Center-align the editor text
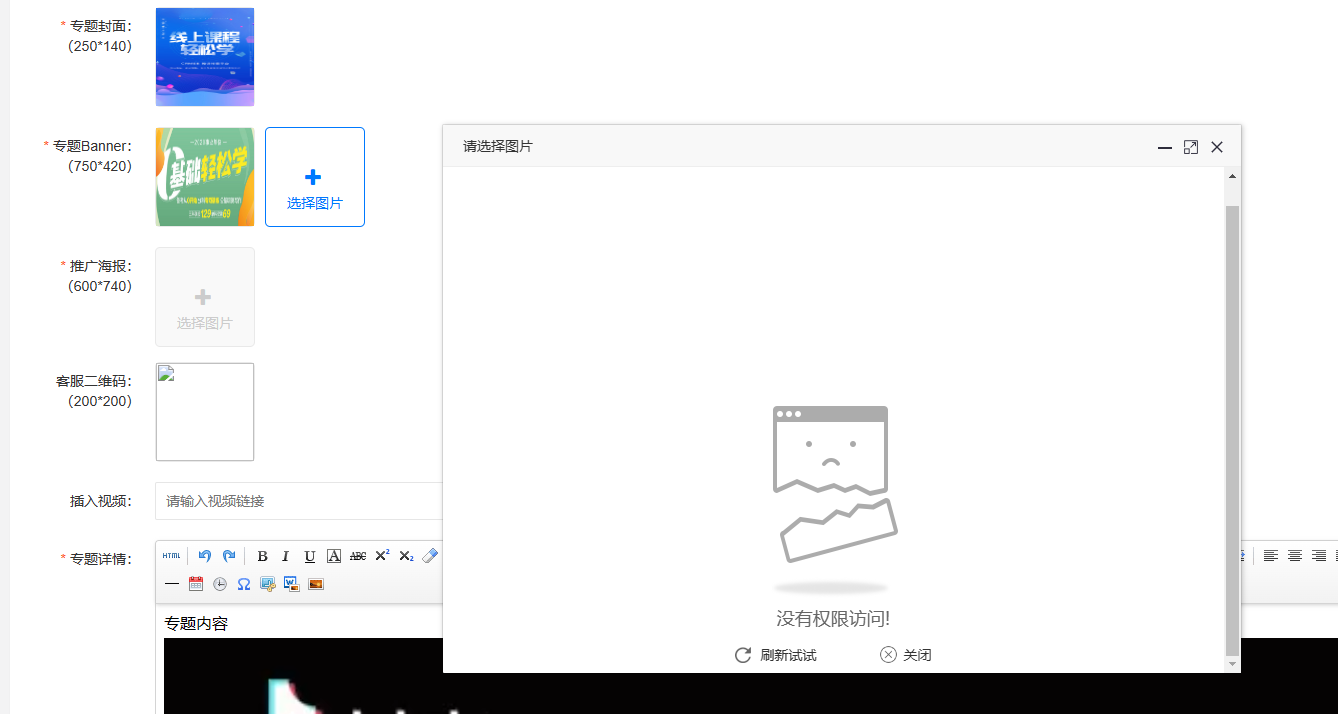The width and height of the screenshot is (1338, 714). (x=1295, y=556)
